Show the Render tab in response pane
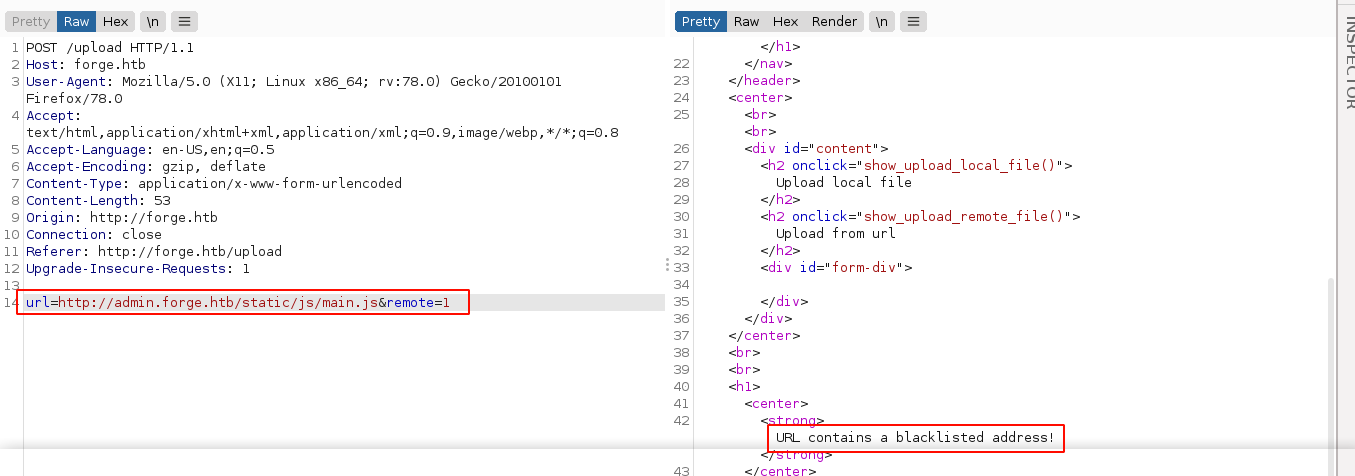The image size is (1355, 476). point(834,21)
